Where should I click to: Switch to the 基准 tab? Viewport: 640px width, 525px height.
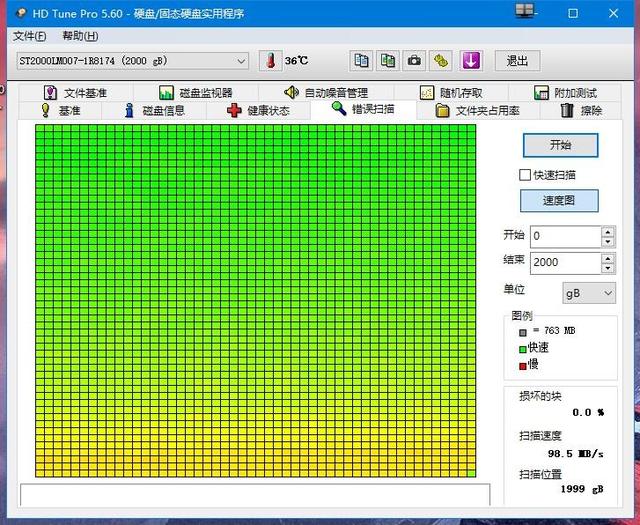coord(60,111)
